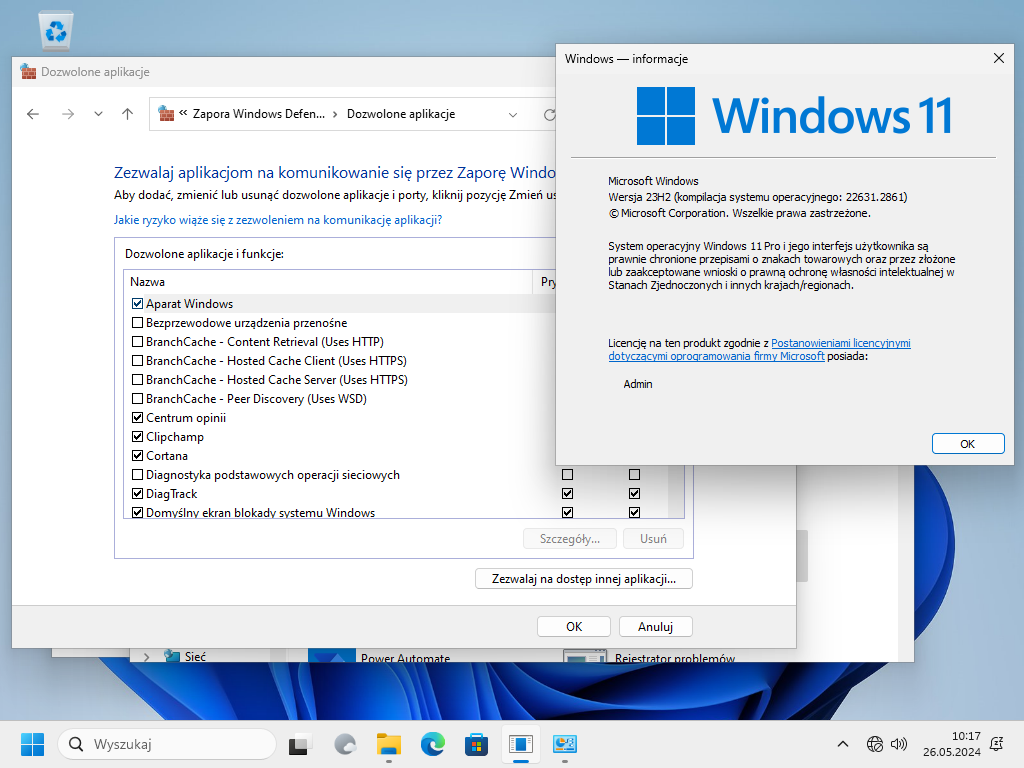Close the Windows informacje dialog

coord(999,58)
